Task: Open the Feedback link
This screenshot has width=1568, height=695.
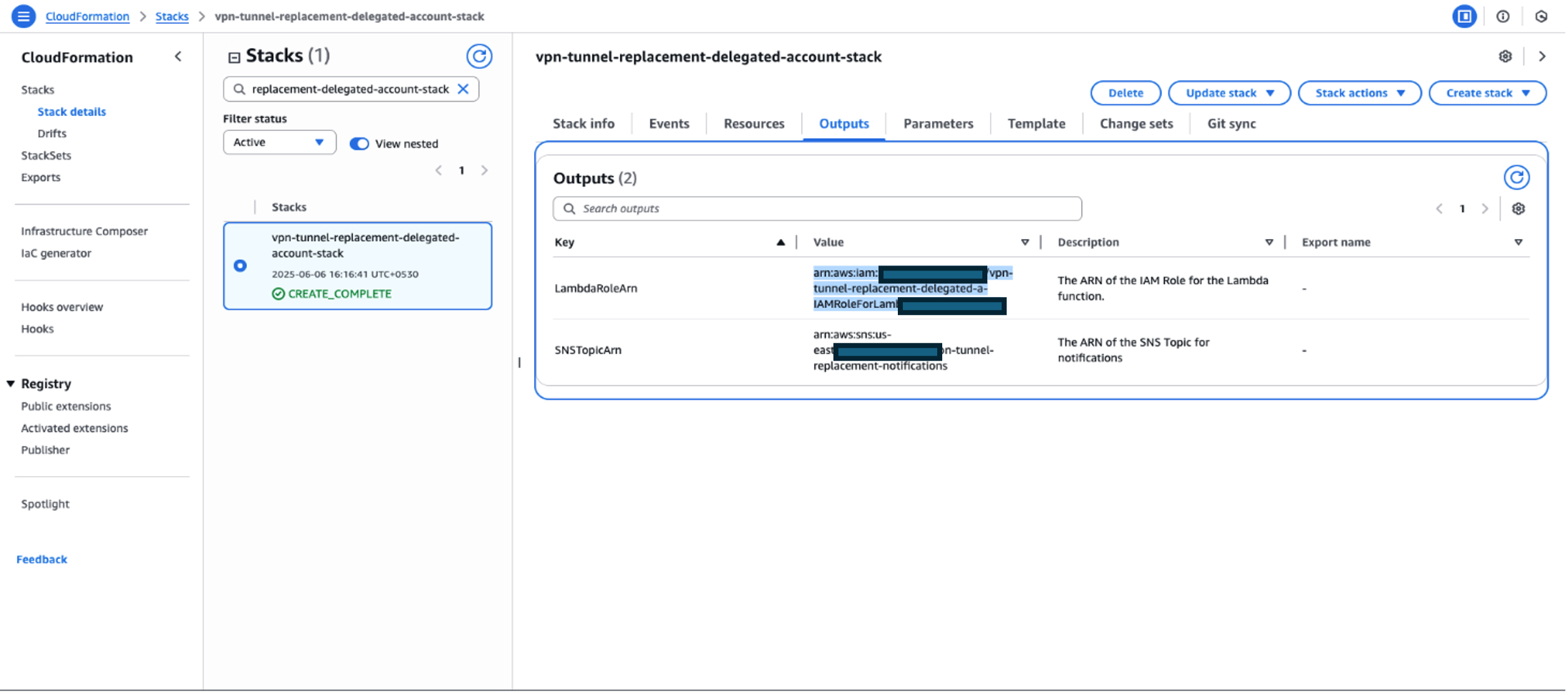Action: click(42, 559)
